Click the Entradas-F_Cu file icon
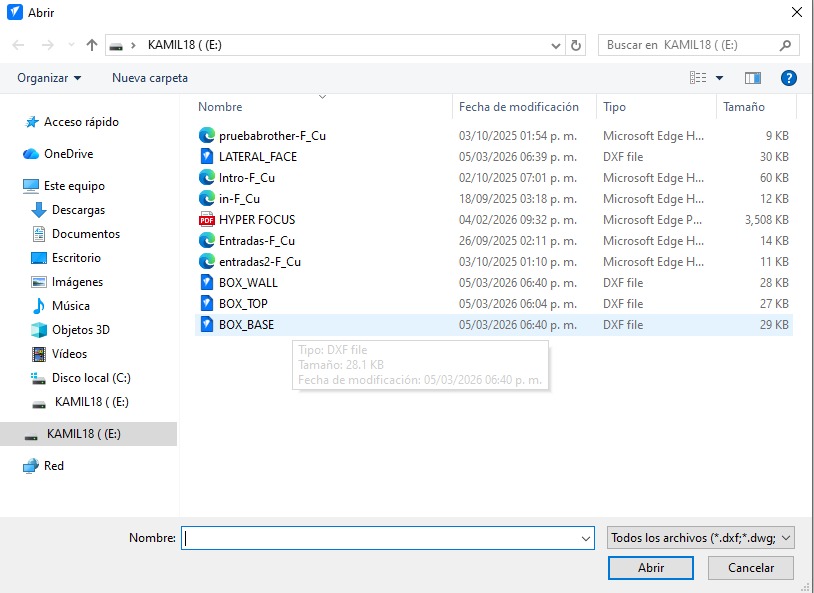Image resolution: width=814 pixels, height=593 pixels. [207, 240]
